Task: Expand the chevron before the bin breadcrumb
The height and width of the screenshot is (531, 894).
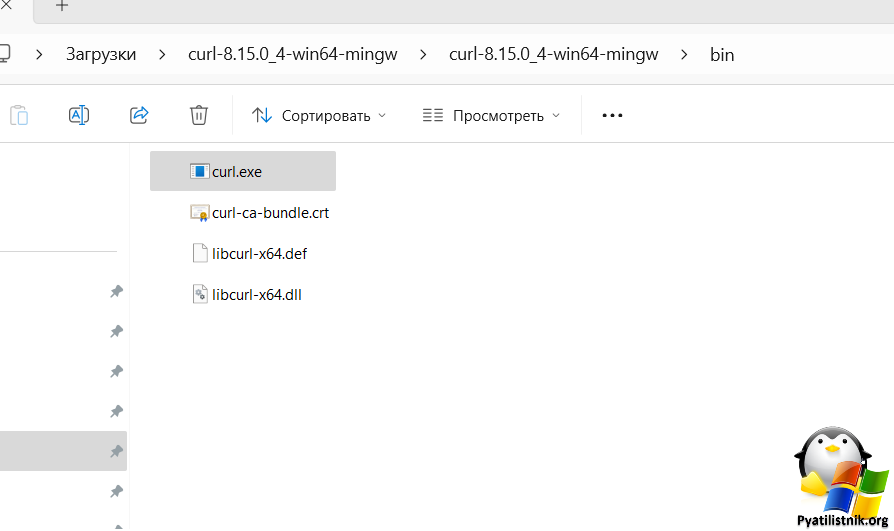Action: point(684,55)
